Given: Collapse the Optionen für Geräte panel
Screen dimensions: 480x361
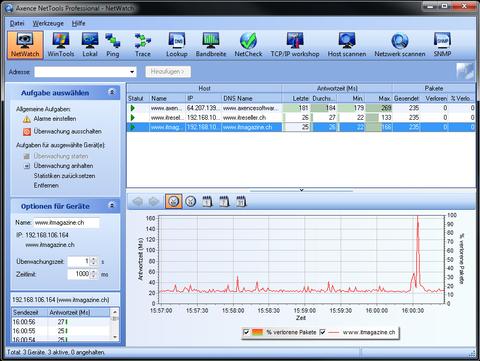Looking at the screenshot, I should click(x=112, y=205).
